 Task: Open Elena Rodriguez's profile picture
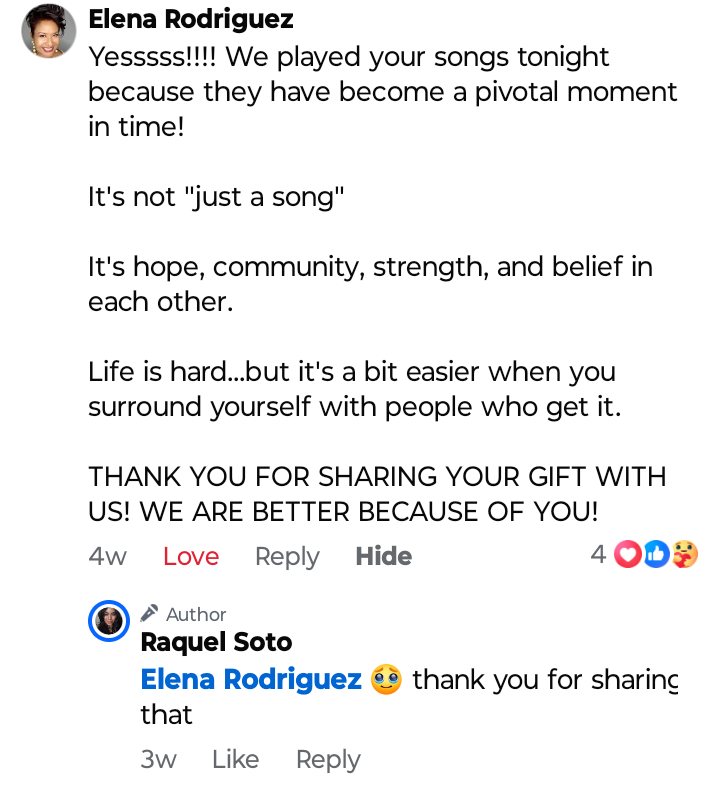coord(49,31)
